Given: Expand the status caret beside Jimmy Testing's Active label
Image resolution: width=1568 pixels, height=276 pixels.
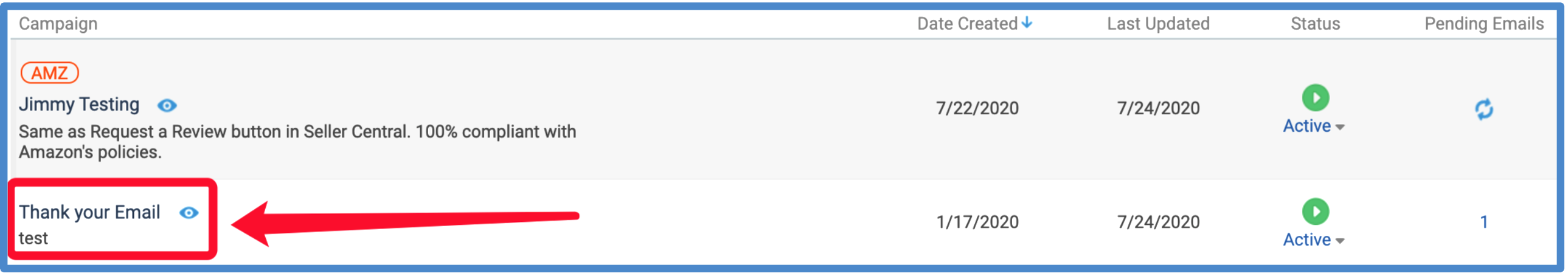Looking at the screenshot, I should pyautogui.click(x=1341, y=128).
